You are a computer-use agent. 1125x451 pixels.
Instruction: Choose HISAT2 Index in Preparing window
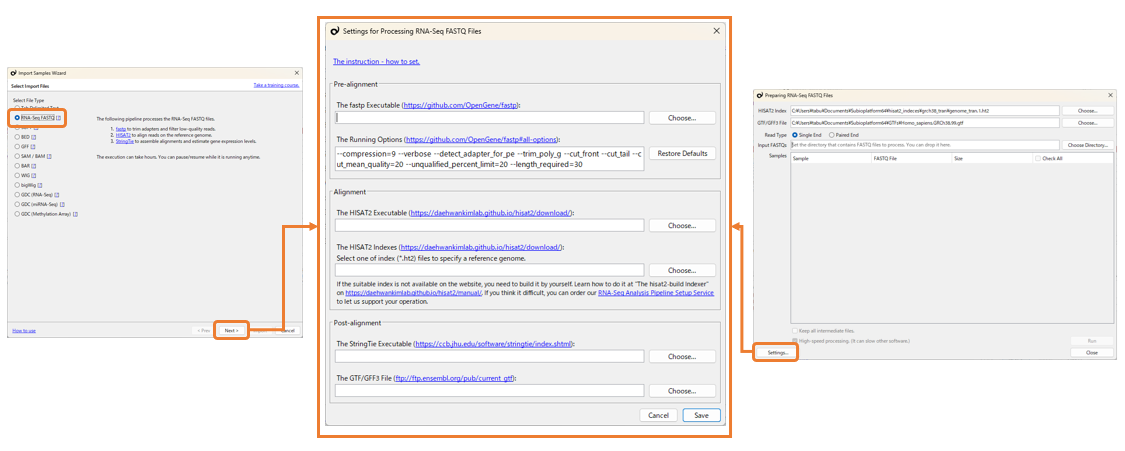1088,110
